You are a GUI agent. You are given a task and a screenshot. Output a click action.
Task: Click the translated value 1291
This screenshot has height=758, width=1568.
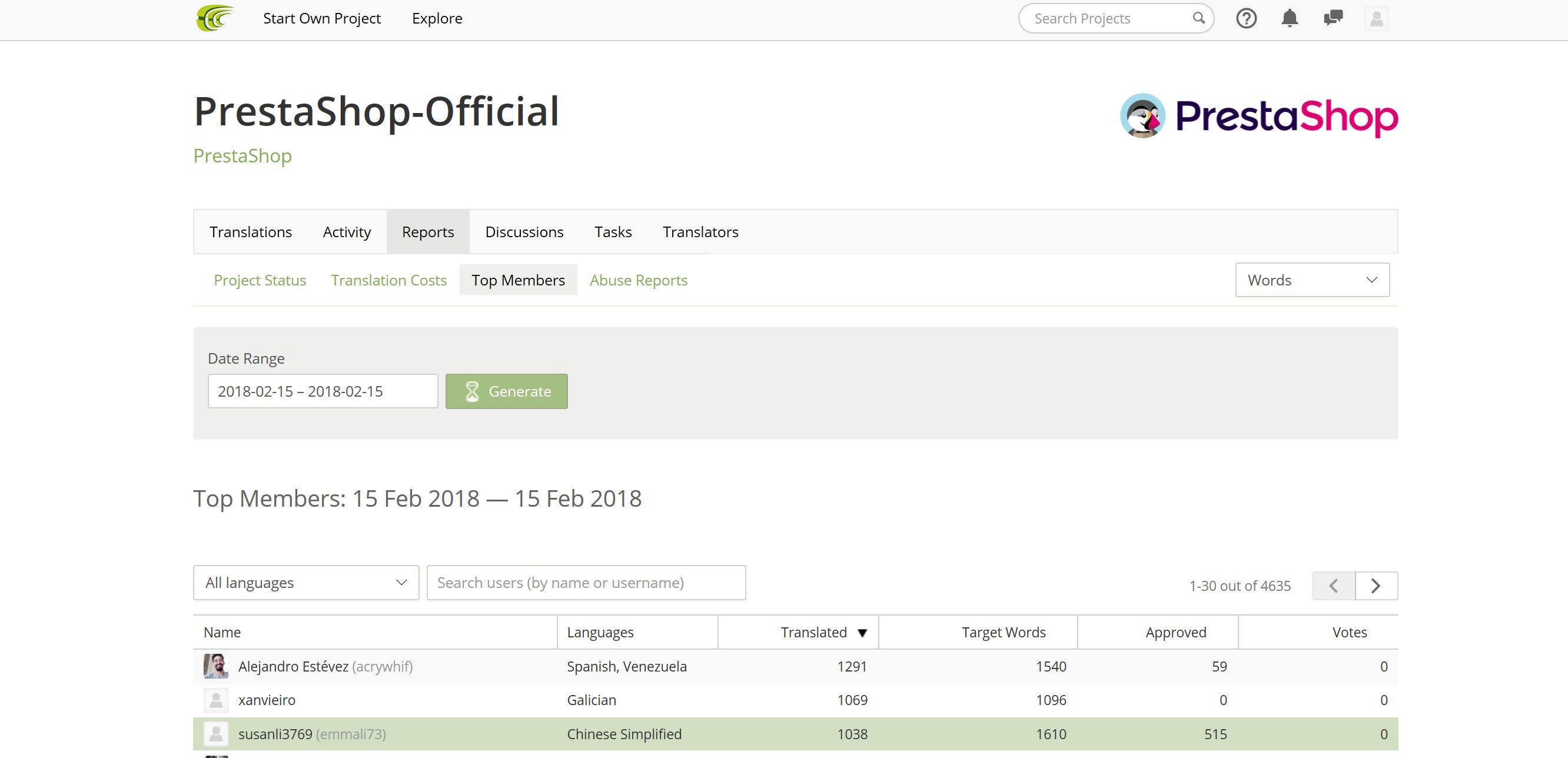(x=852, y=667)
